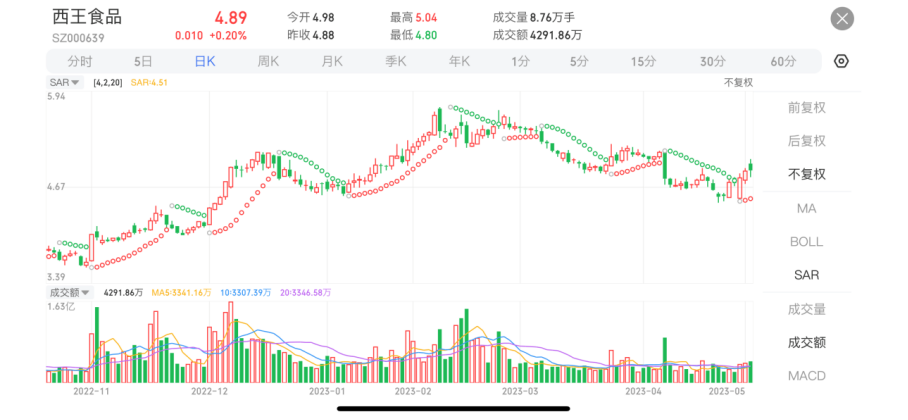Viewport: 908px width, 420px height.
Task: Enable the BOLL indicator
Action: coord(807,241)
